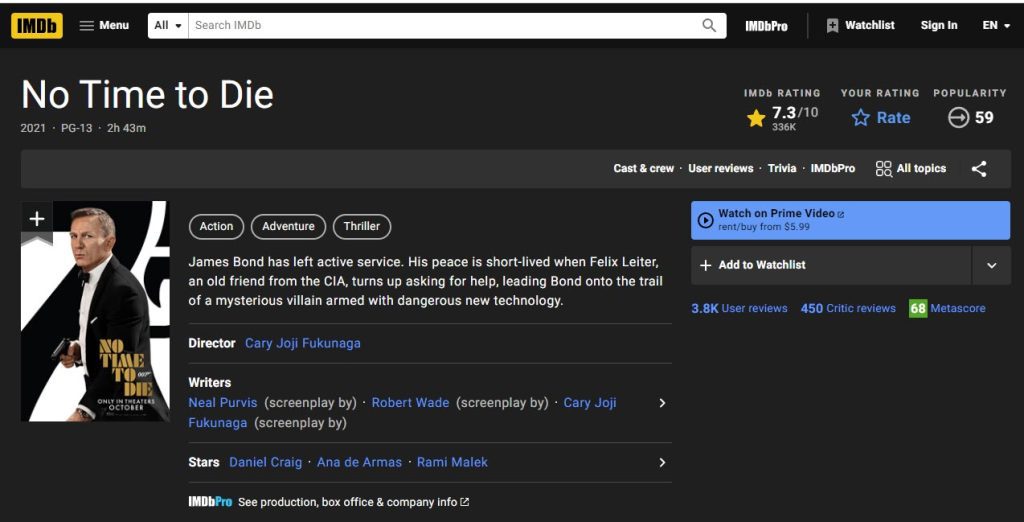Click the magnifying glass search icon
Viewport: 1024px width, 522px height.
pos(709,25)
